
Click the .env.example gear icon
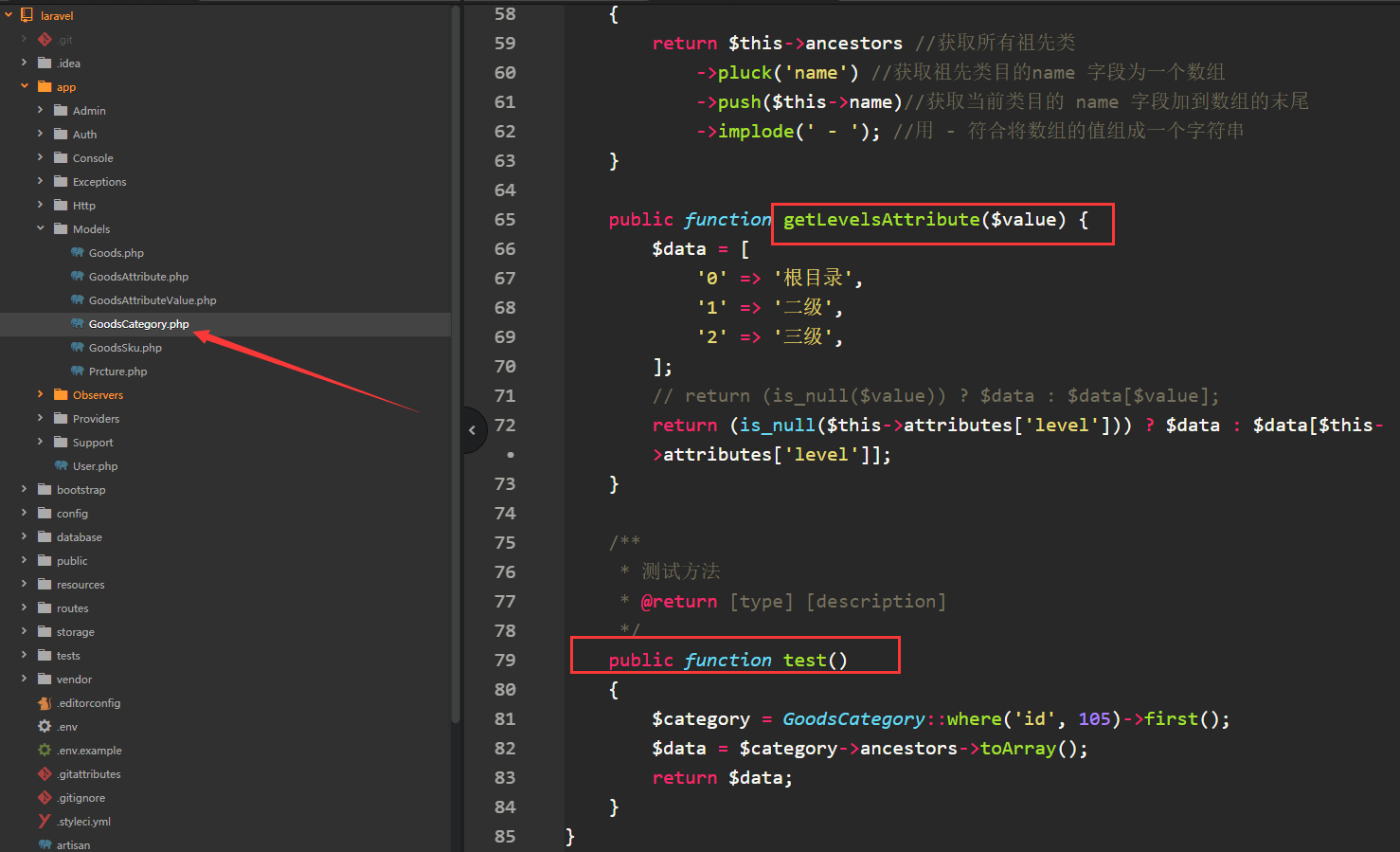(x=45, y=750)
